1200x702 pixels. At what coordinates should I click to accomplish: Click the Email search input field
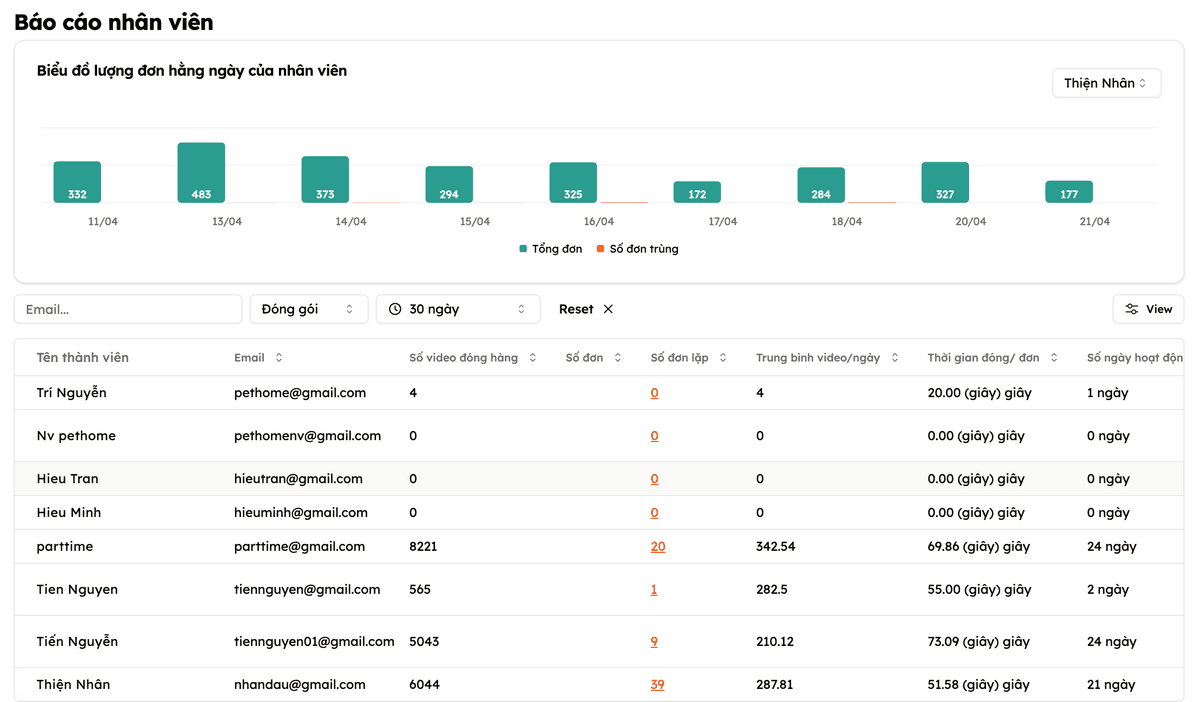128,309
